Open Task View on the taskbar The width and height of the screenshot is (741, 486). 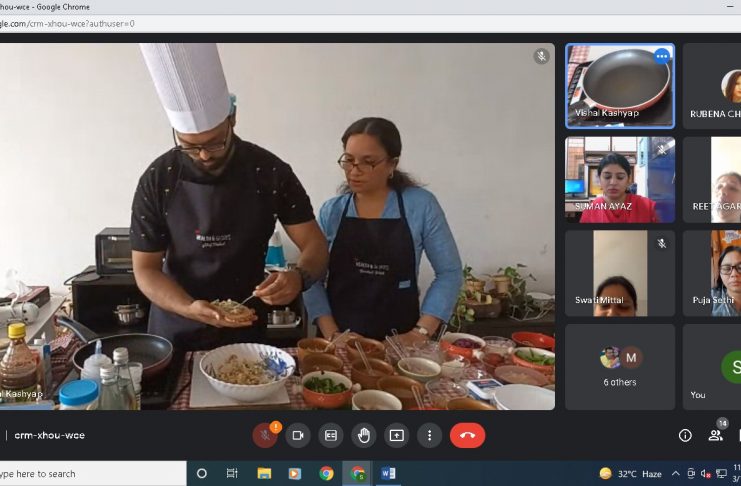pos(232,474)
